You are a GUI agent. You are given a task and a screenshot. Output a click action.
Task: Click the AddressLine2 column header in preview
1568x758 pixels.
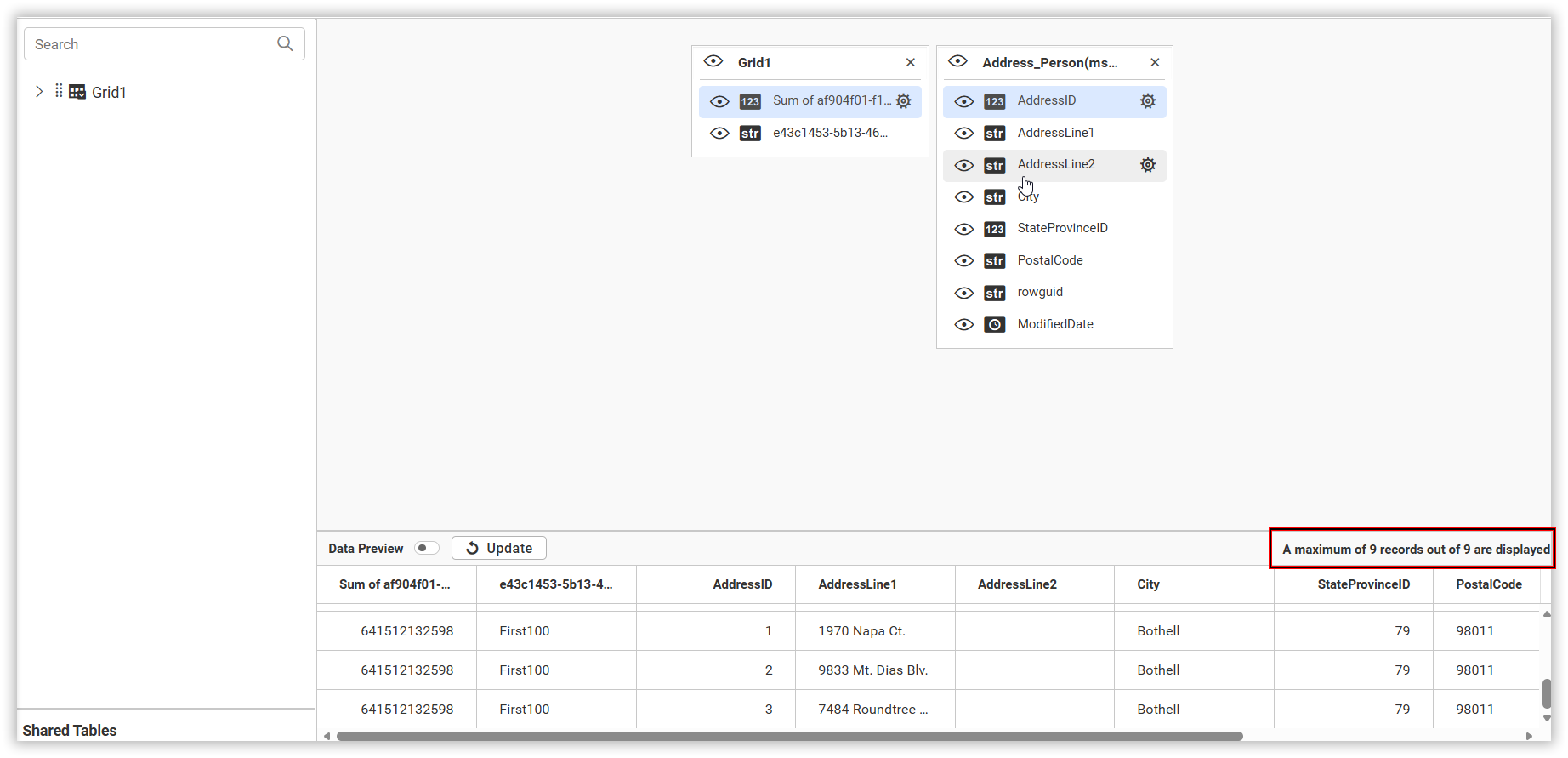(1035, 584)
